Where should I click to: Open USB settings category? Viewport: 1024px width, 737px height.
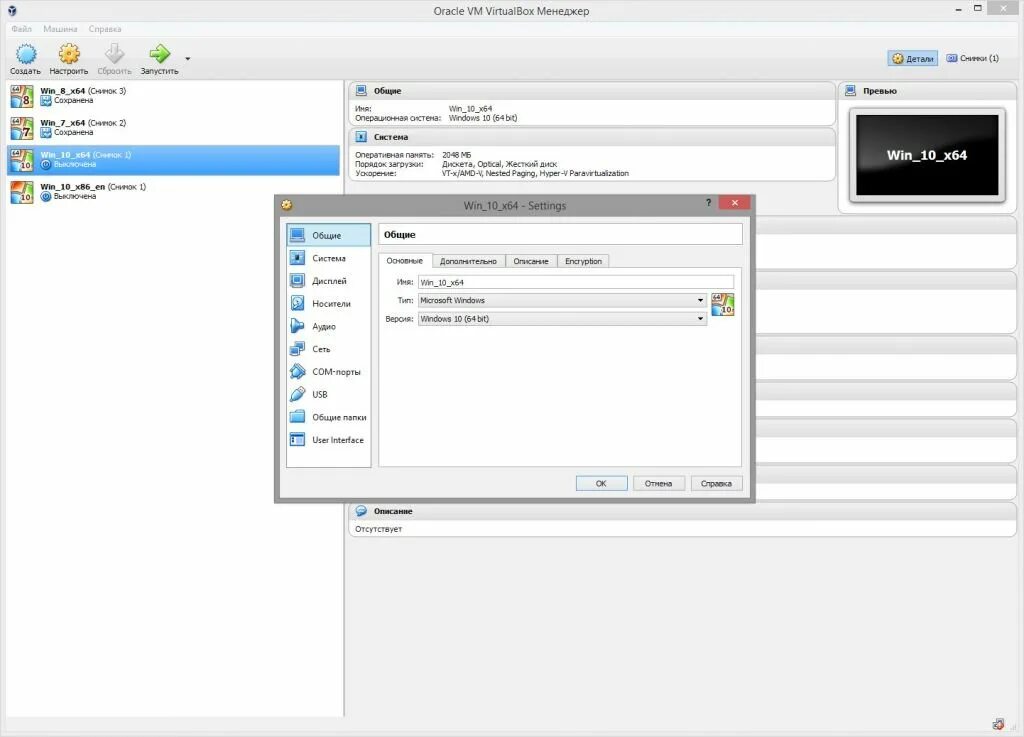[x=328, y=394]
